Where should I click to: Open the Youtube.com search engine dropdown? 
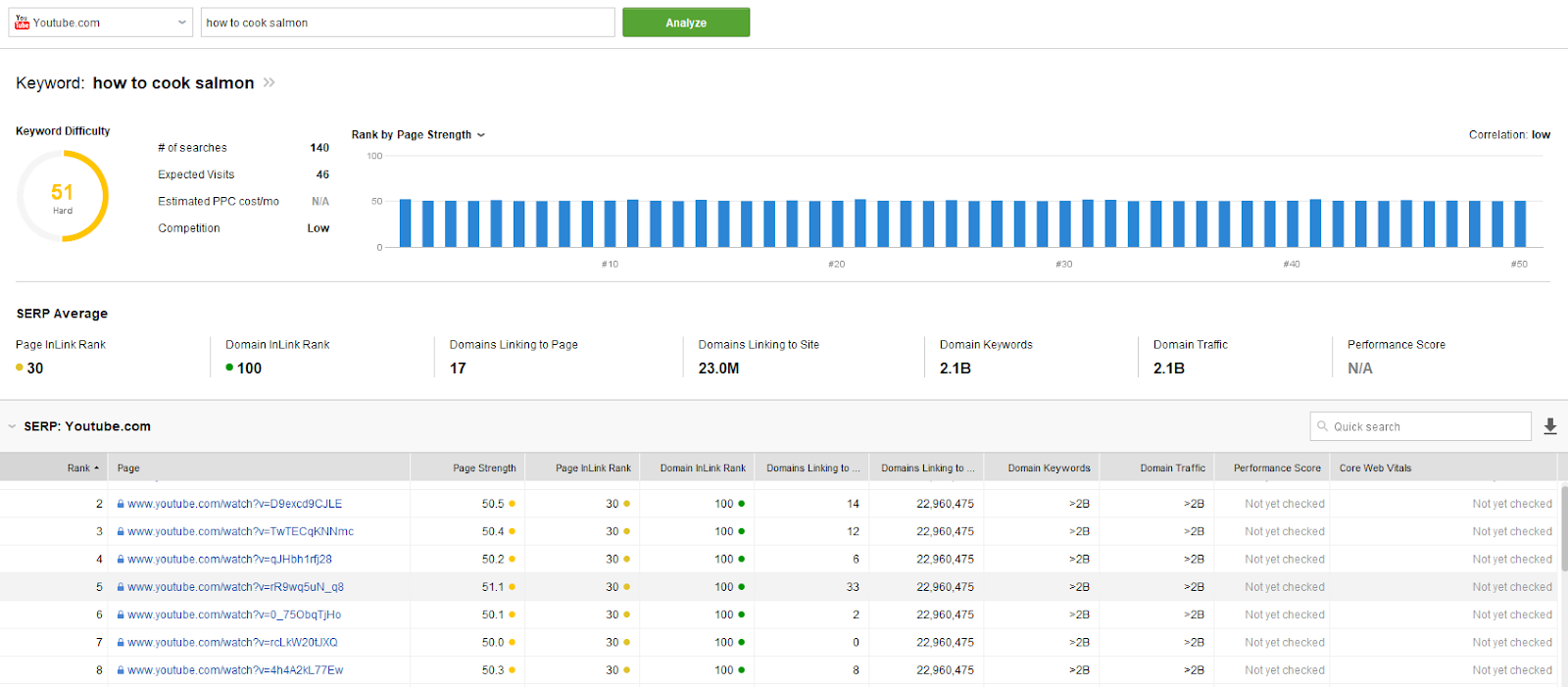coord(101,23)
